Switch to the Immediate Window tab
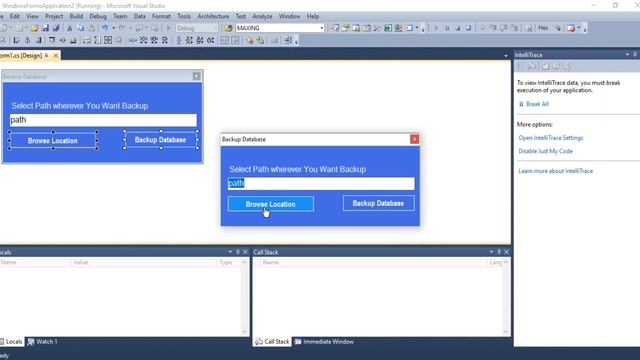The width and height of the screenshot is (640, 360). 324,342
